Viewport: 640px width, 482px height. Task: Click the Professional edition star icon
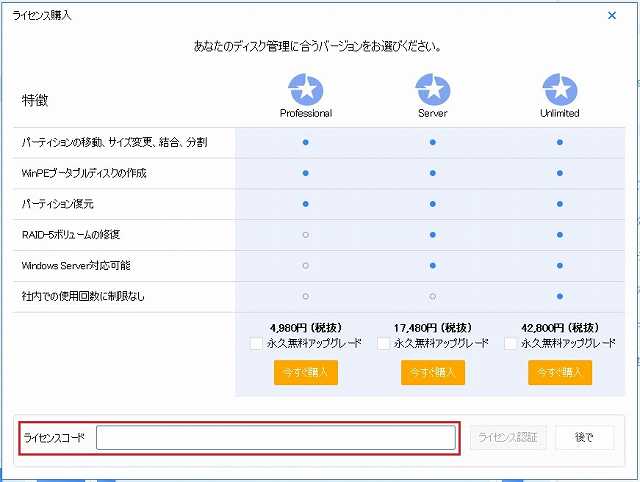[306, 89]
